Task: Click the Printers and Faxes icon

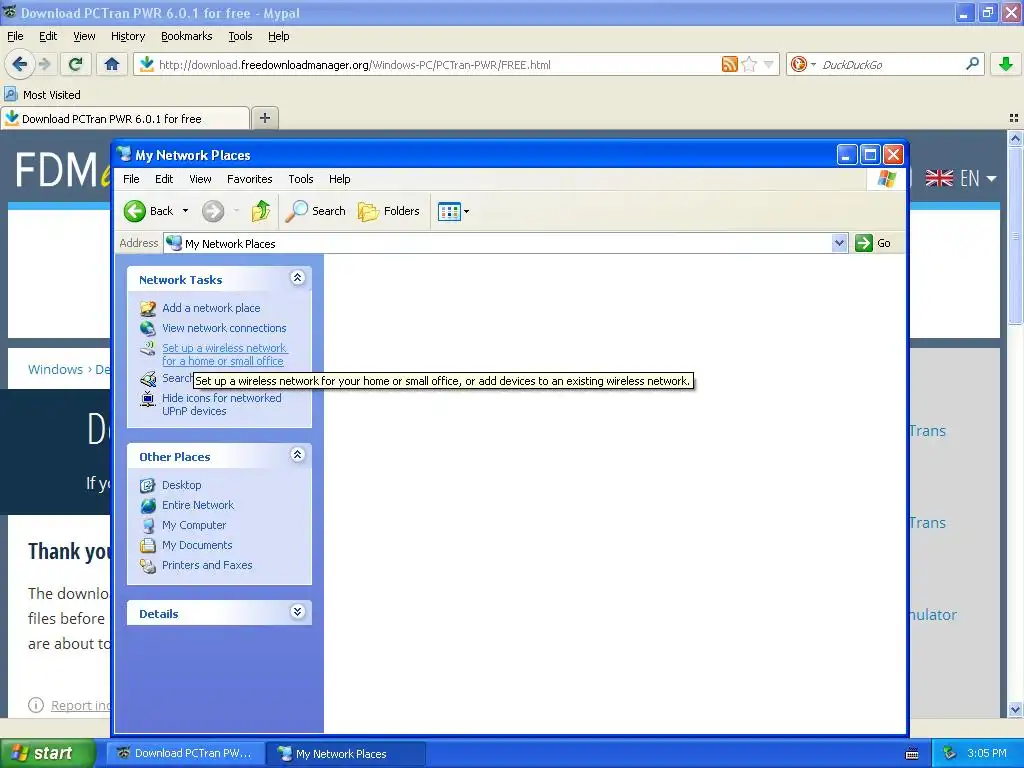Action: (x=148, y=566)
